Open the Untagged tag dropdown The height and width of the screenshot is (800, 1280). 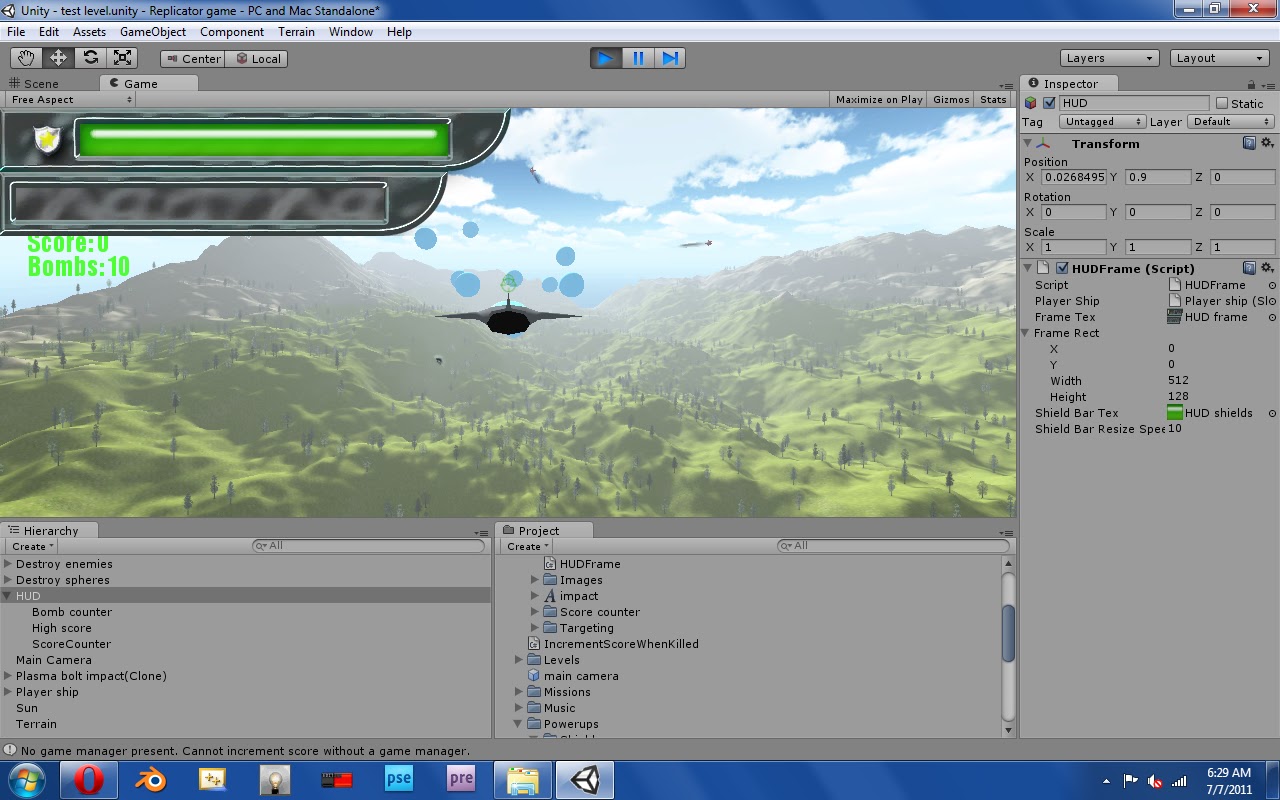coord(1103,121)
